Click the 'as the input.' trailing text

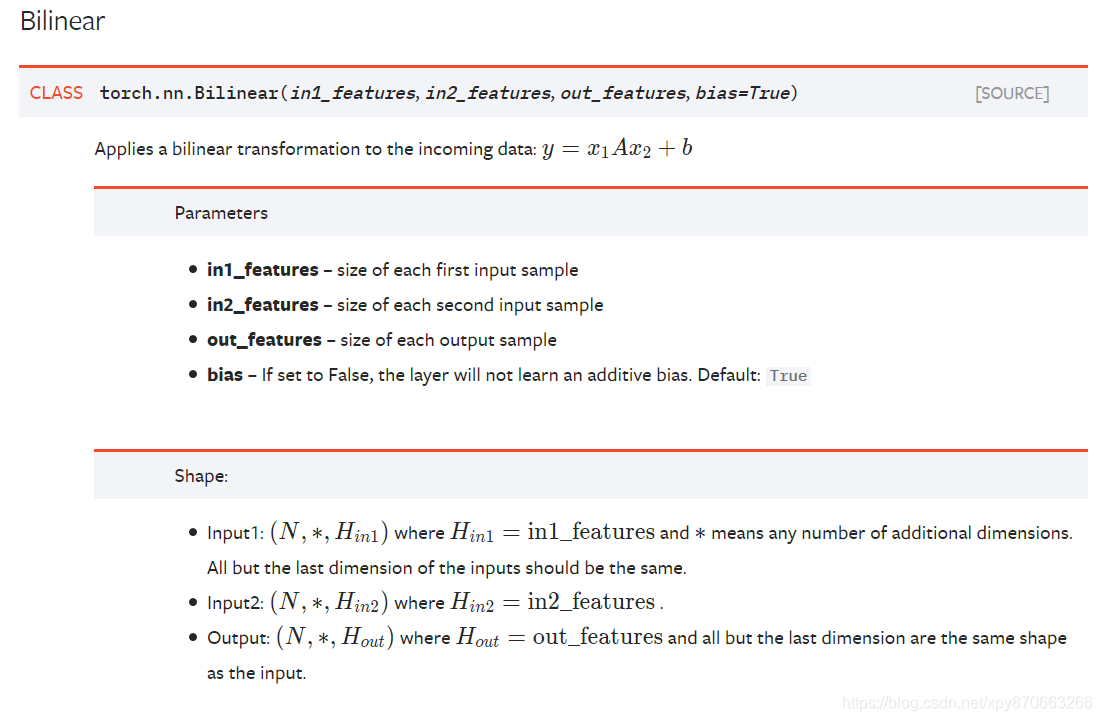click(x=257, y=673)
